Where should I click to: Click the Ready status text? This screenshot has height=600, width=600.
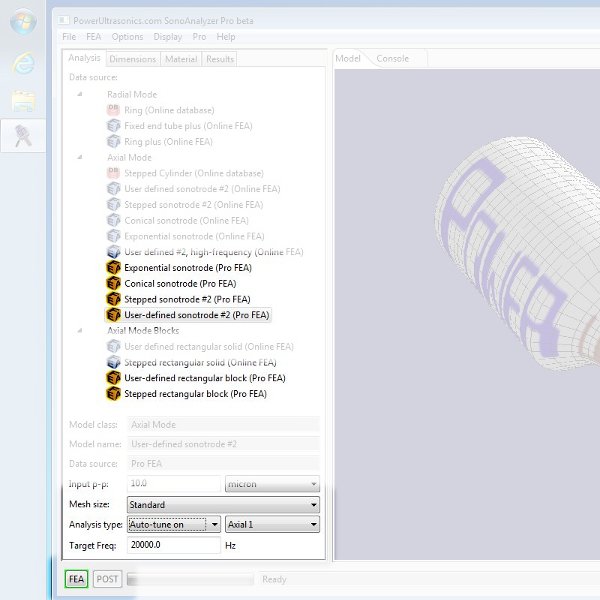[x=274, y=579]
